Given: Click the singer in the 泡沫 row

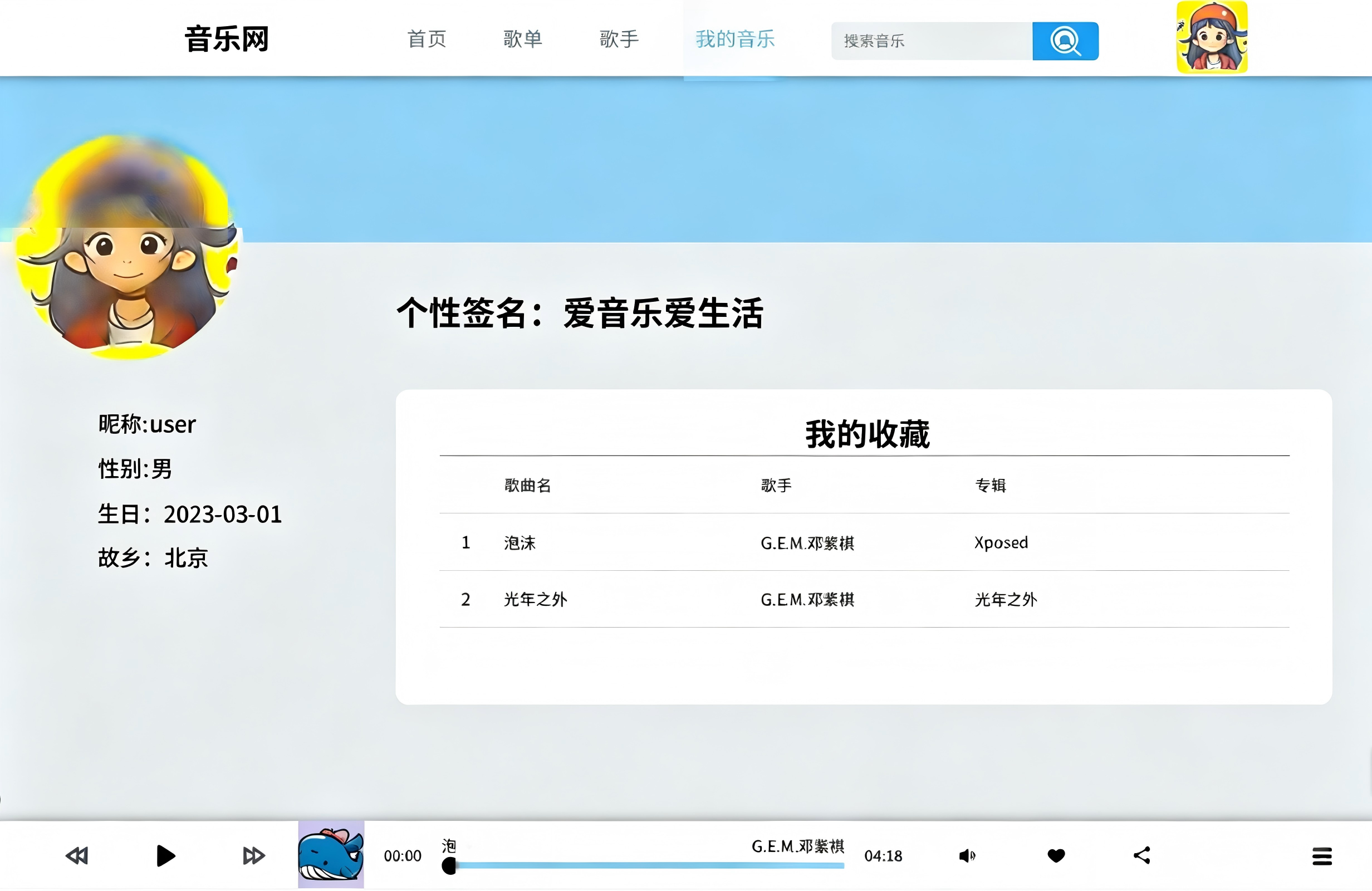Looking at the screenshot, I should pos(807,544).
